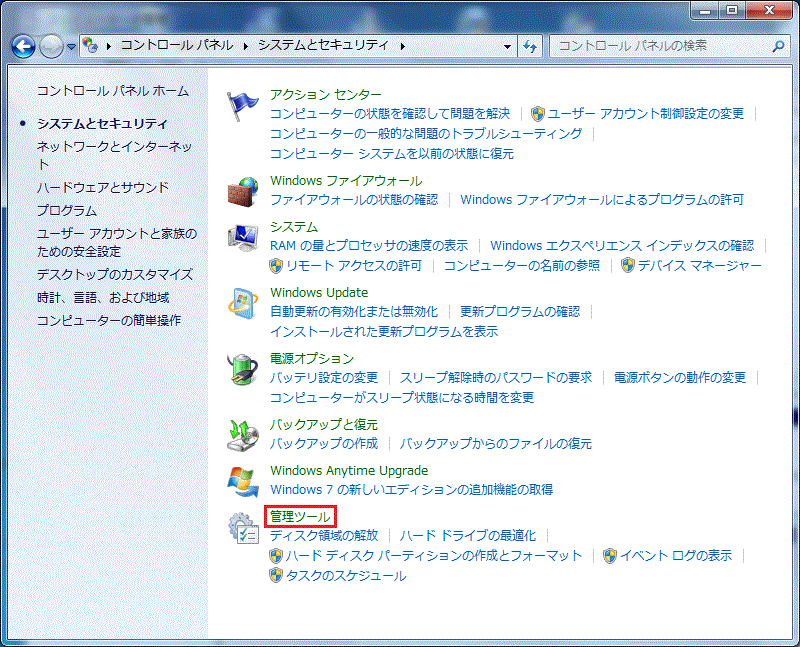The image size is (800, 647).
Task: Click the System computer icon
Action: tap(243, 238)
